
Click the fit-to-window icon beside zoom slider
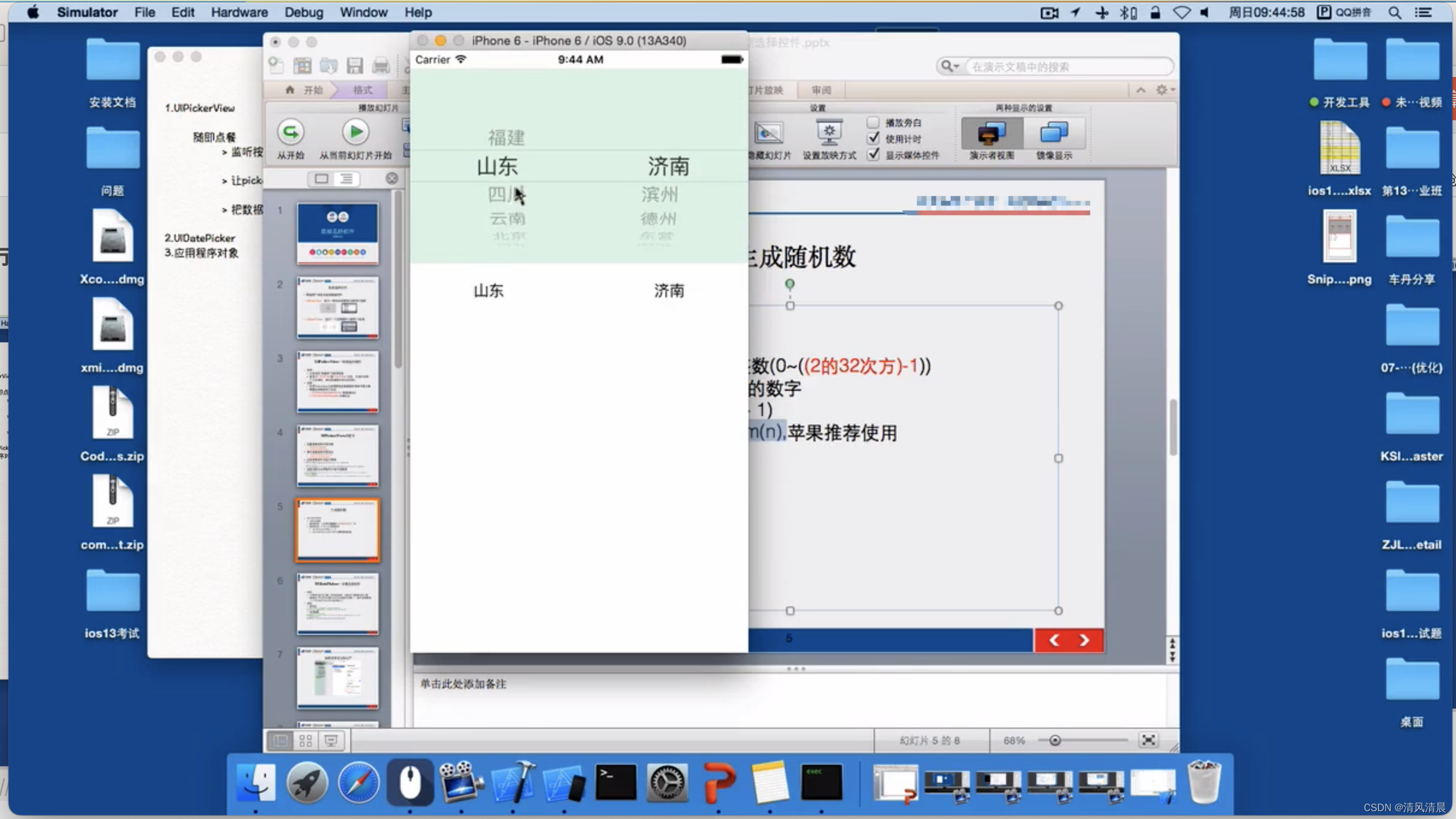tap(1148, 740)
